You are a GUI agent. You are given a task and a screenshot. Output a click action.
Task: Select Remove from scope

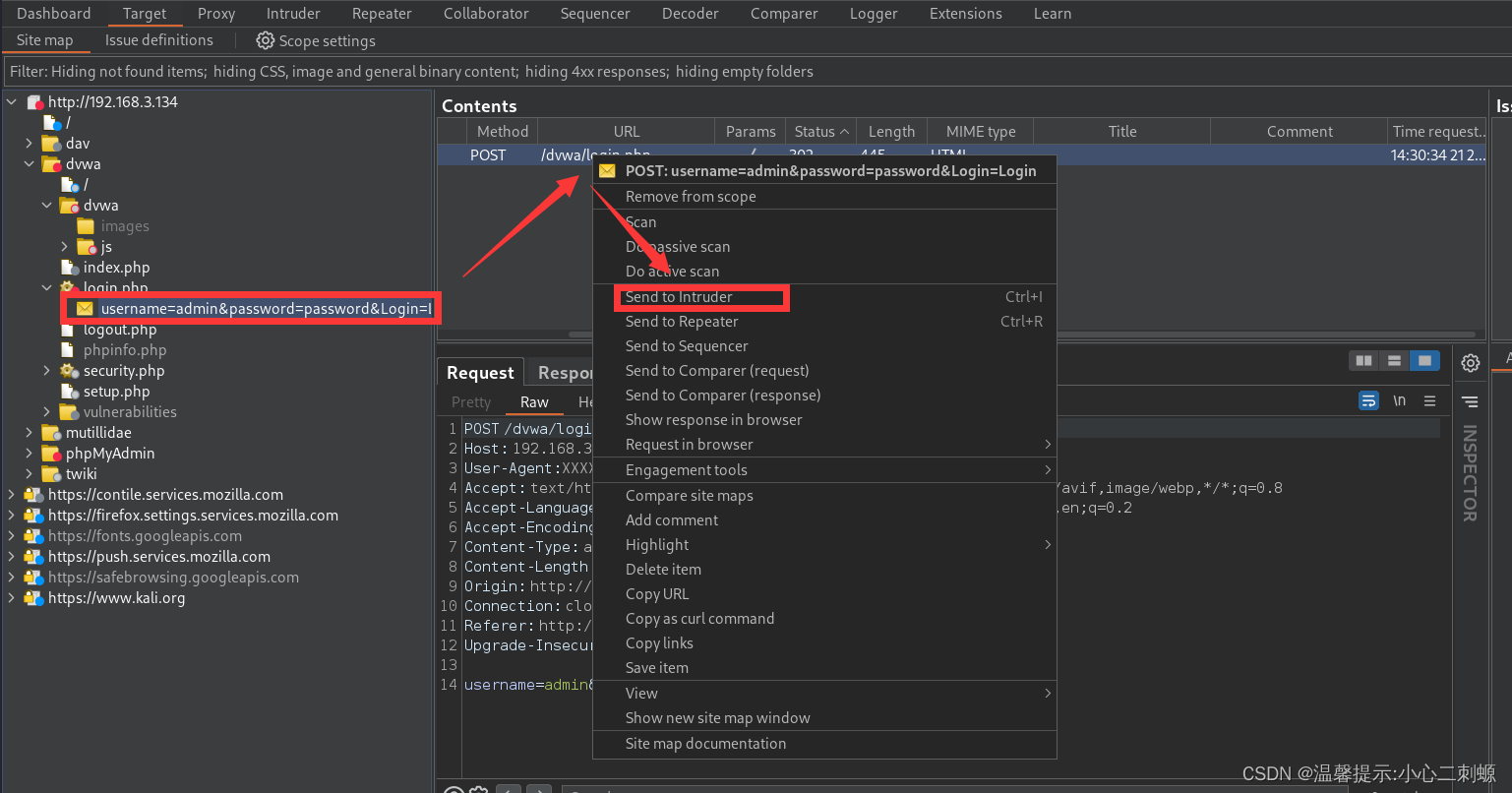[x=824, y=197]
